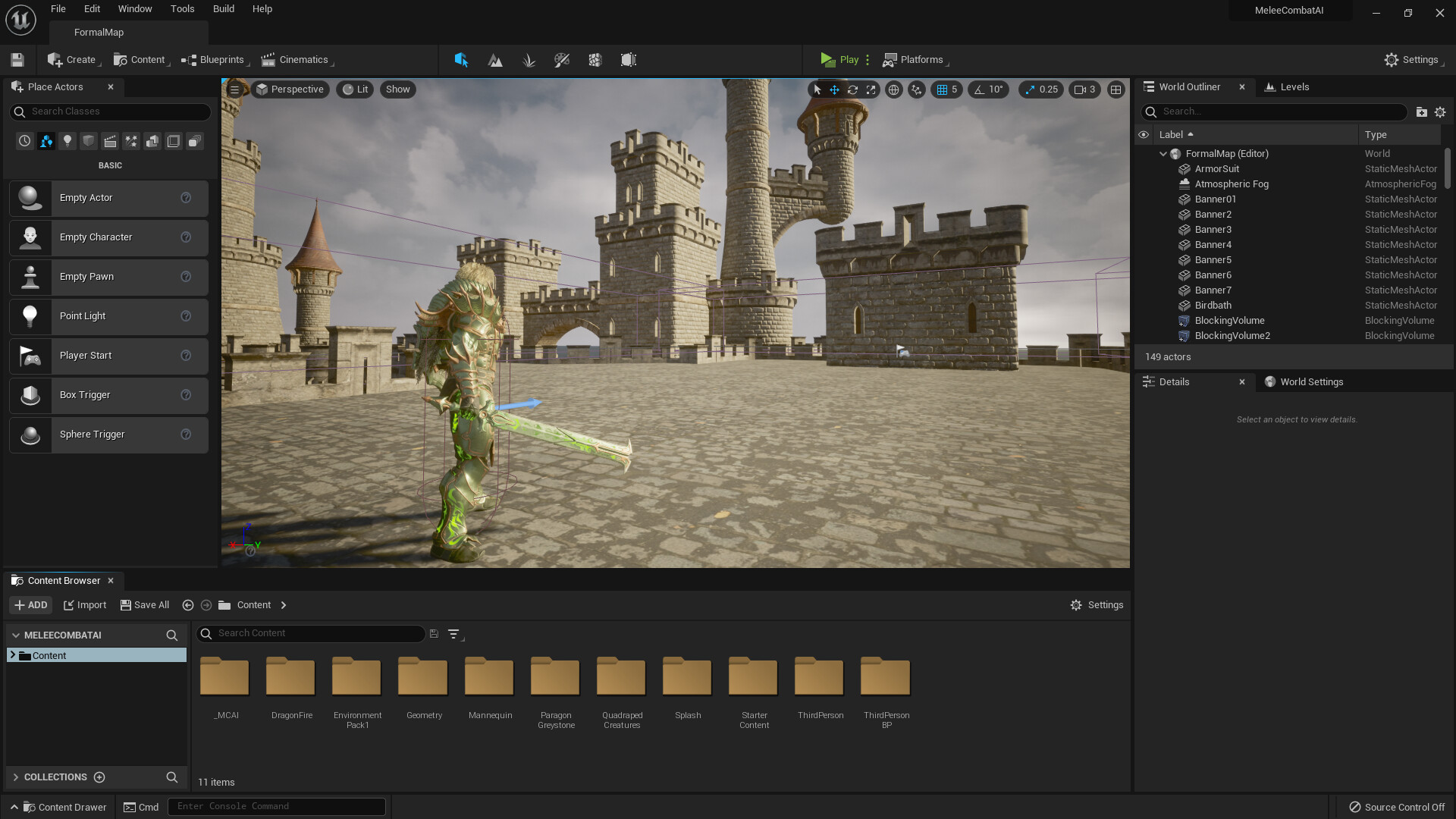Activate the Mesh Paint mode icon

click(x=562, y=59)
